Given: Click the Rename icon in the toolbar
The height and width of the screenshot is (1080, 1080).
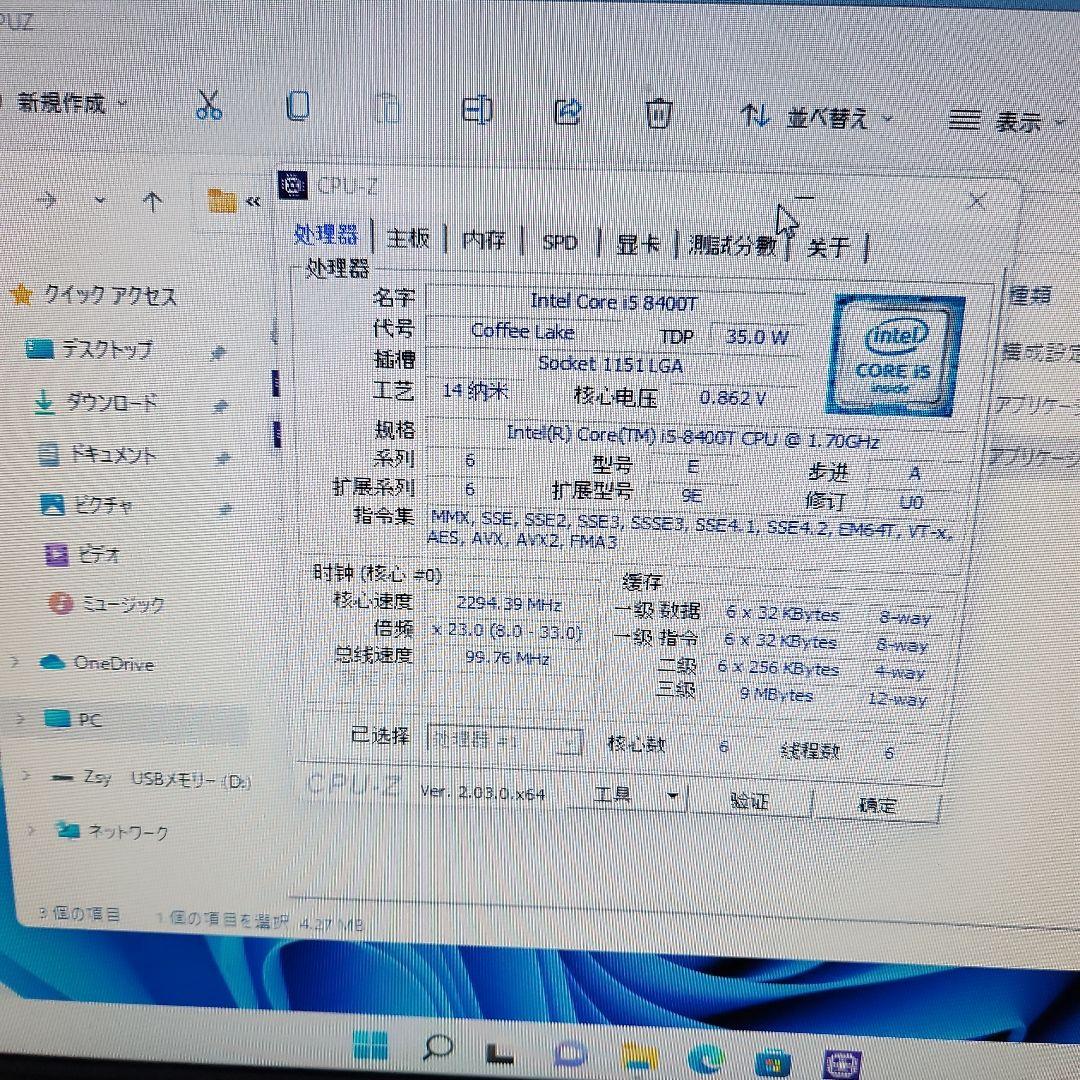Looking at the screenshot, I should coord(477,108).
